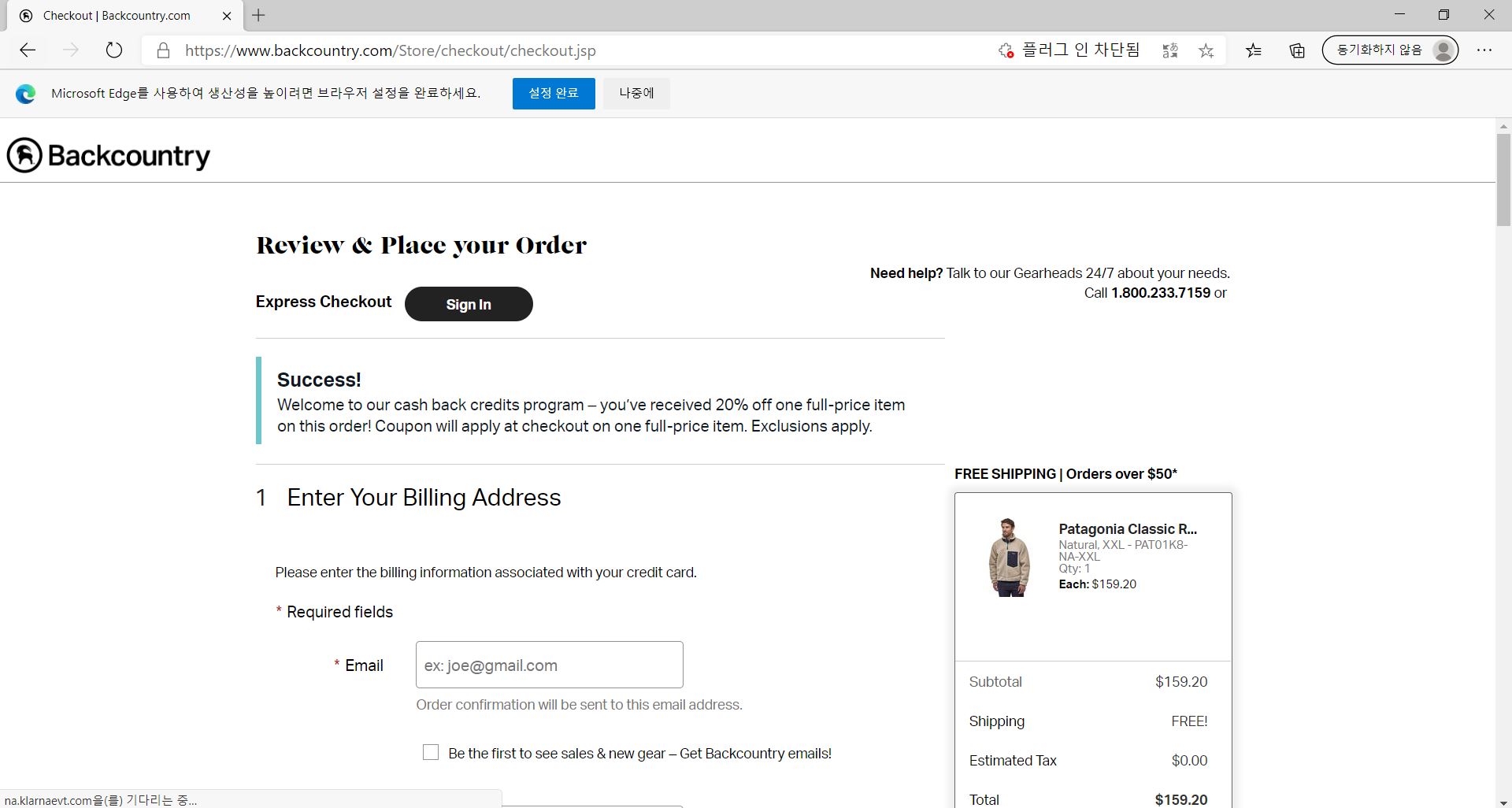
Task: Click the Review & Place your Order heading
Action: 421,245
